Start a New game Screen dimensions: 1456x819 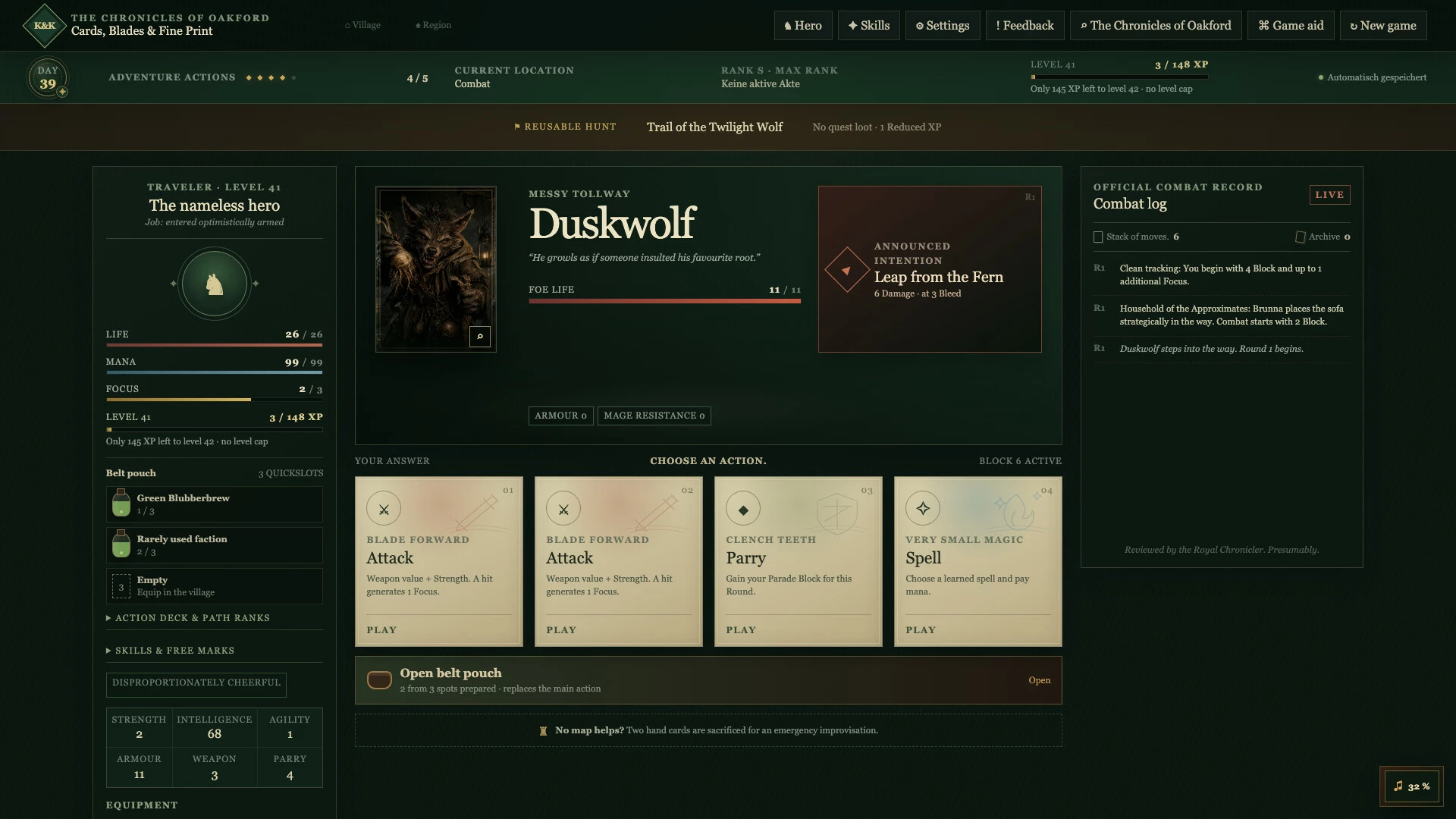1383,26
